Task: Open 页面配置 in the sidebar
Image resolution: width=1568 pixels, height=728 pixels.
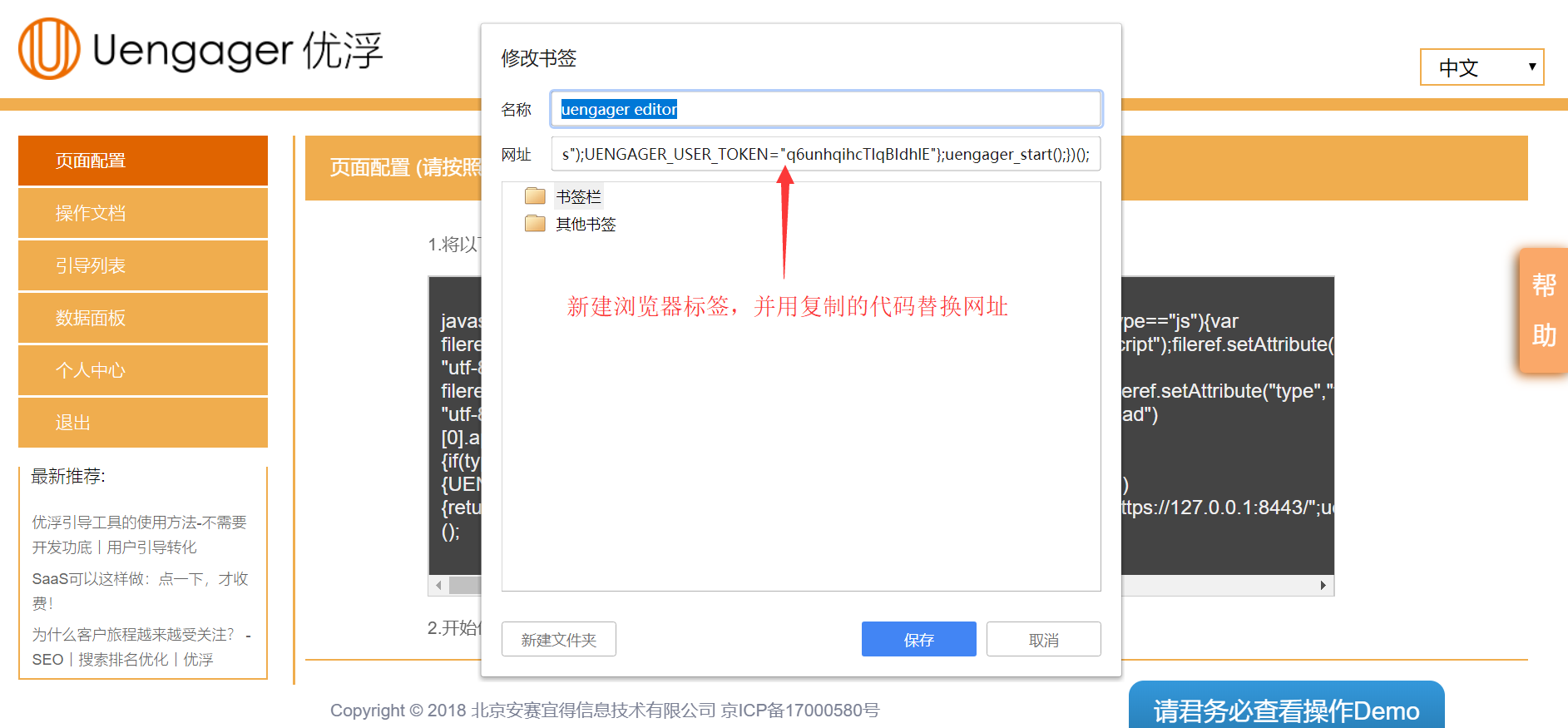Action: click(143, 161)
